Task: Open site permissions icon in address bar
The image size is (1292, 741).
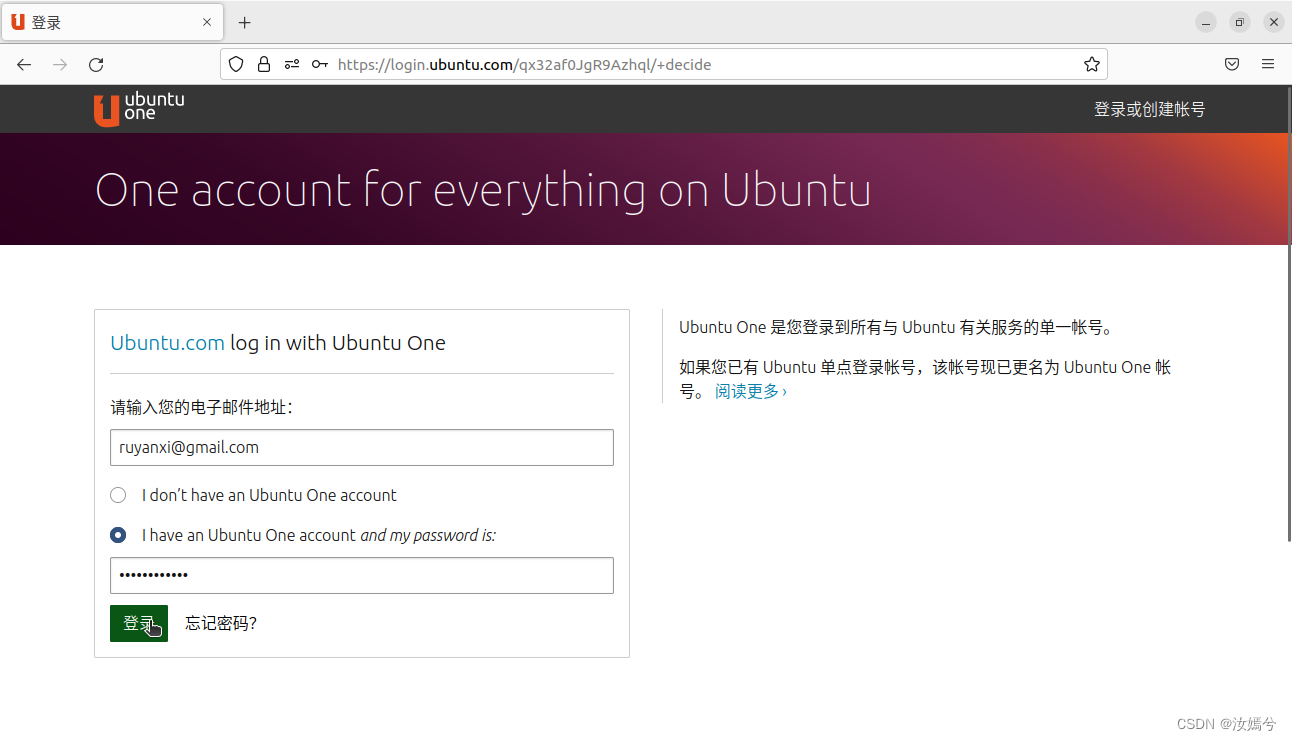Action: pos(292,64)
